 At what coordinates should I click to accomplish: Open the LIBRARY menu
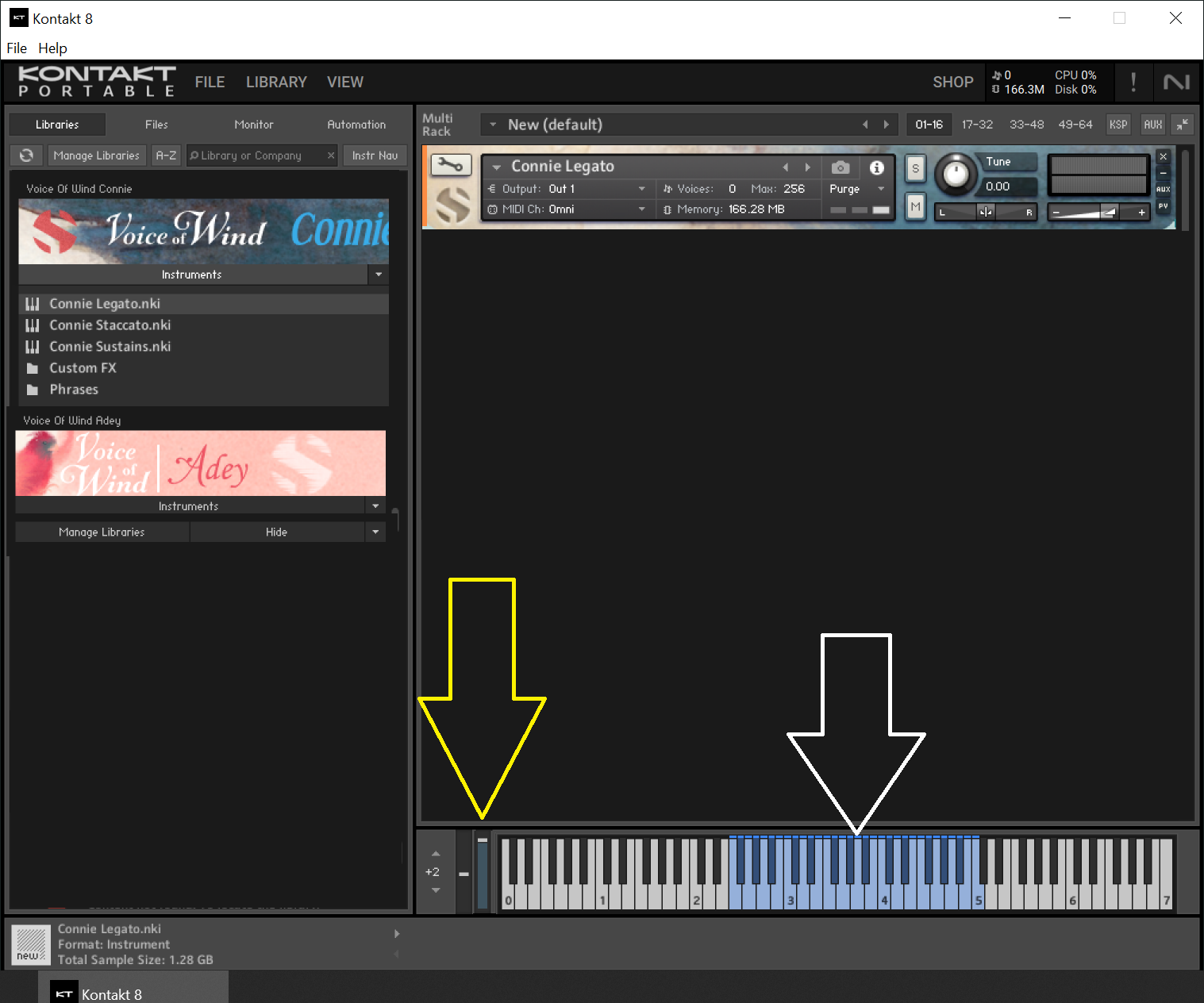click(276, 83)
